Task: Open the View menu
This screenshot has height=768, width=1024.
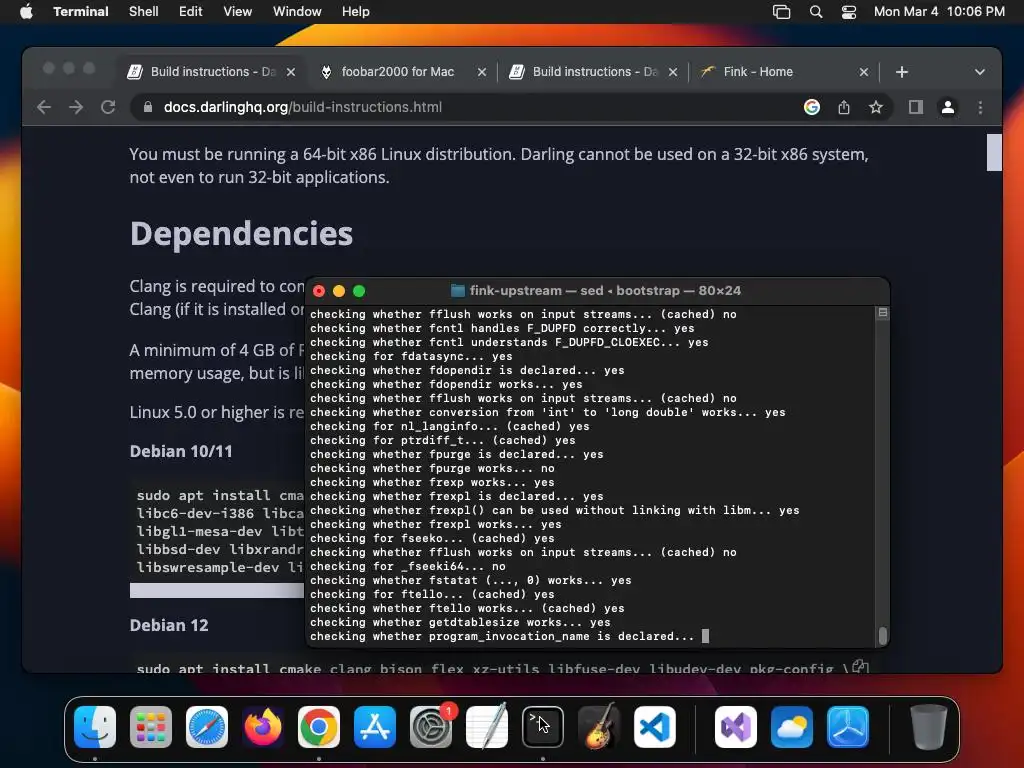Action: pos(238,12)
